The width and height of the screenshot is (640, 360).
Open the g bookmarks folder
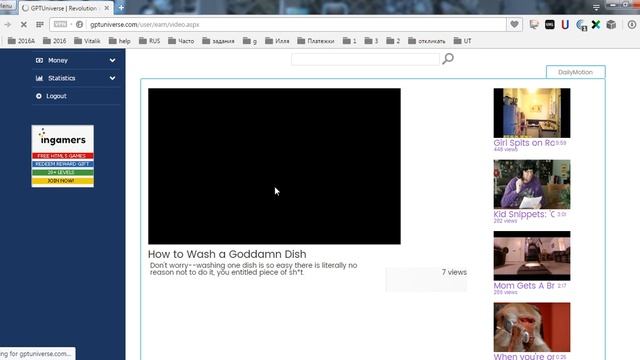pyautogui.click(x=250, y=41)
